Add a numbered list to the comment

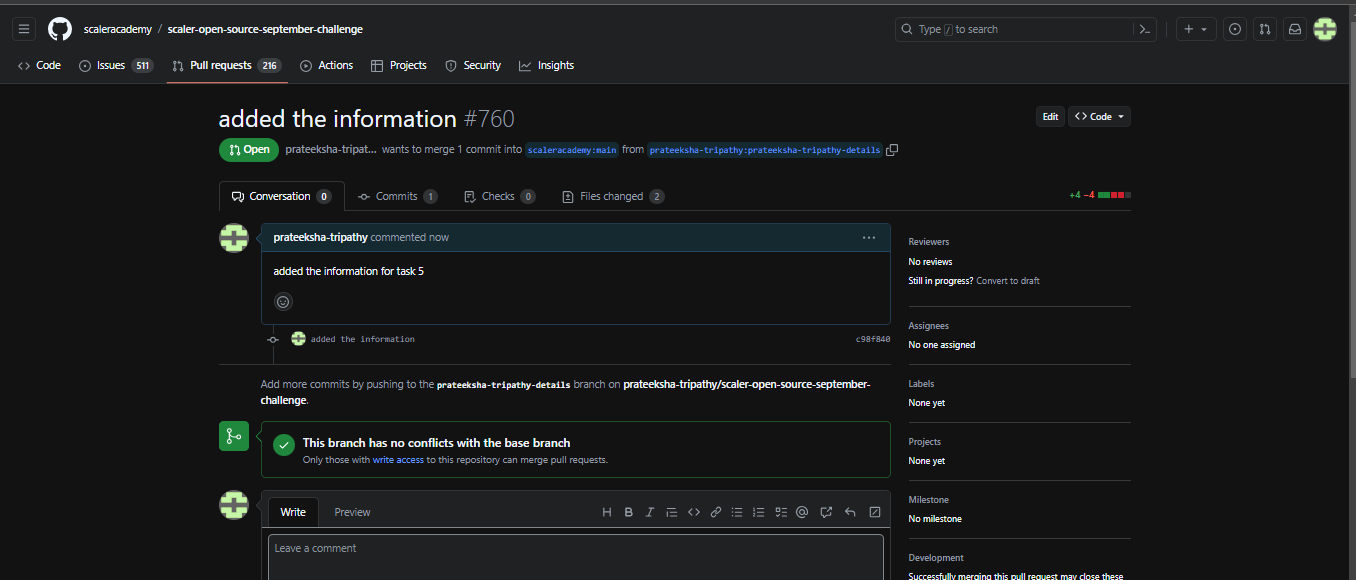coord(758,511)
